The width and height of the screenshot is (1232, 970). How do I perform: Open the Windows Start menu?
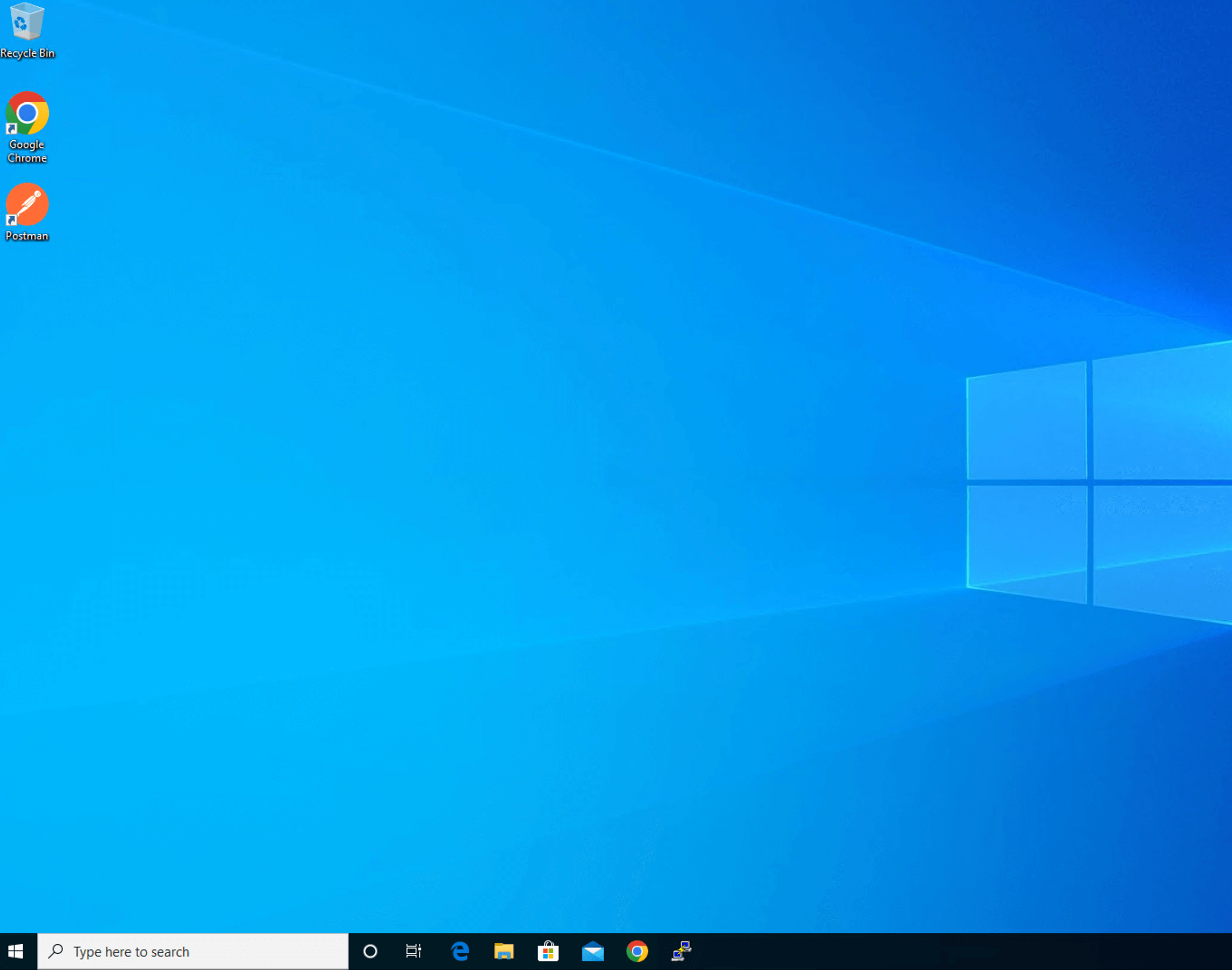click(x=16, y=951)
